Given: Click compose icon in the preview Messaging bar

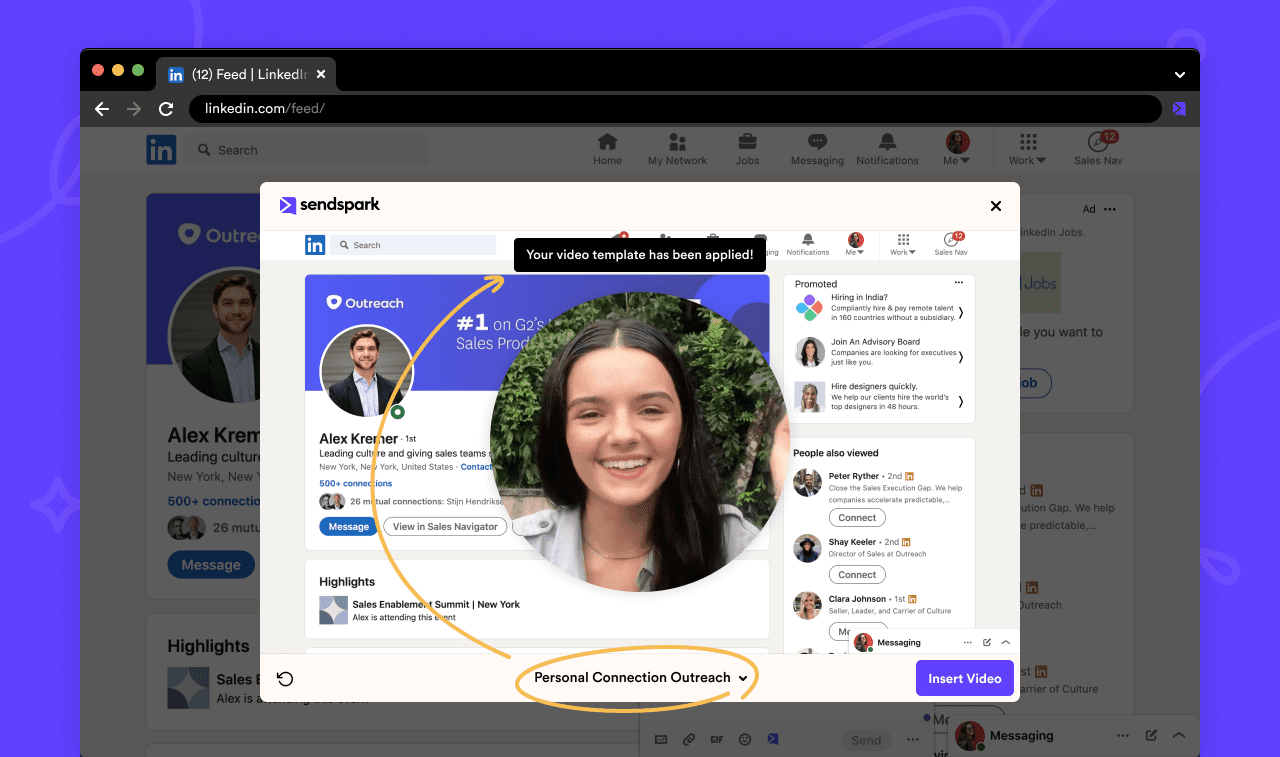Looking at the screenshot, I should 987,642.
